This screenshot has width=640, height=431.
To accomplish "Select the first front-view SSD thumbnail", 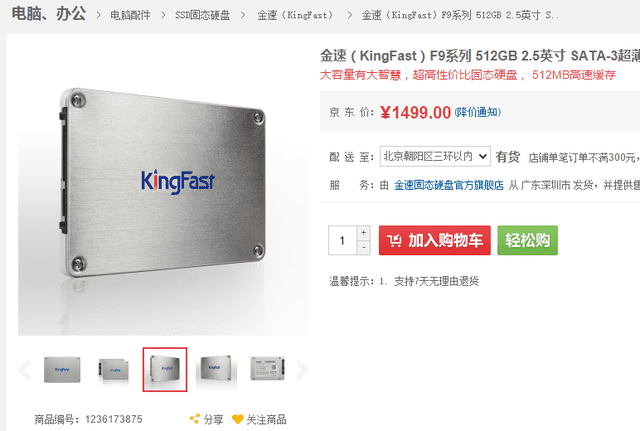I will click(x=62, y=370).
